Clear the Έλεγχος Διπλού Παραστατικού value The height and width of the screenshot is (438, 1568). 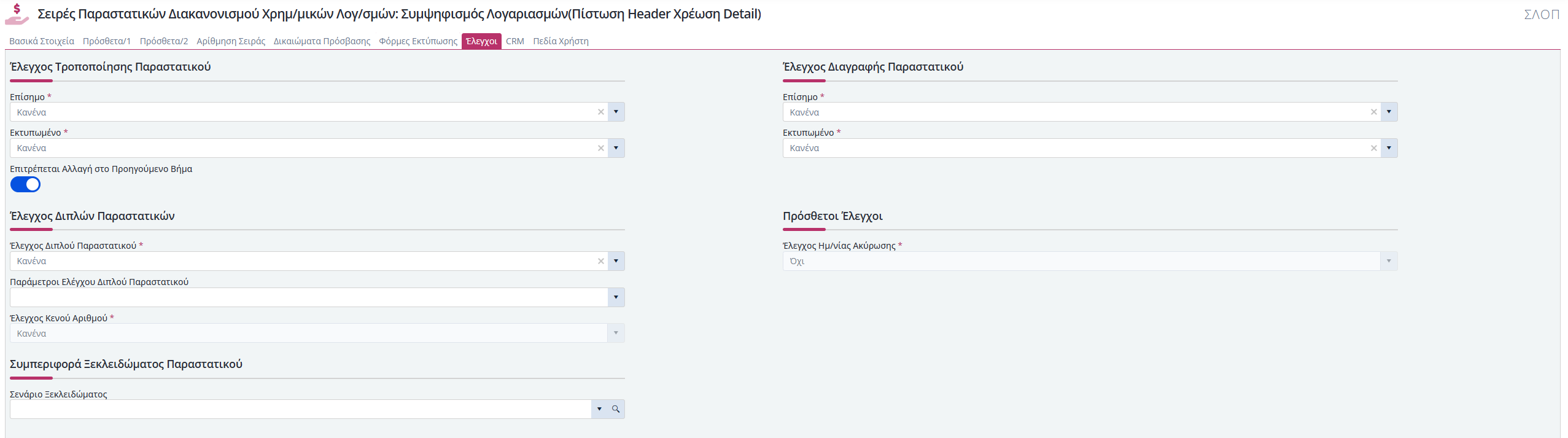[600, 261]
